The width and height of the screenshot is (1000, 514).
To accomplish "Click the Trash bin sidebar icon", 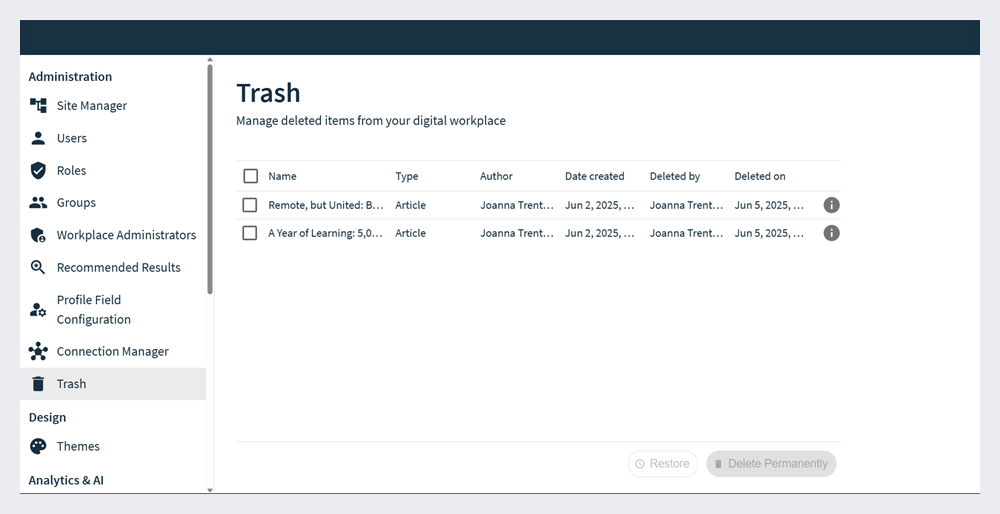I will pyautogui.click(x=38, y=384).
